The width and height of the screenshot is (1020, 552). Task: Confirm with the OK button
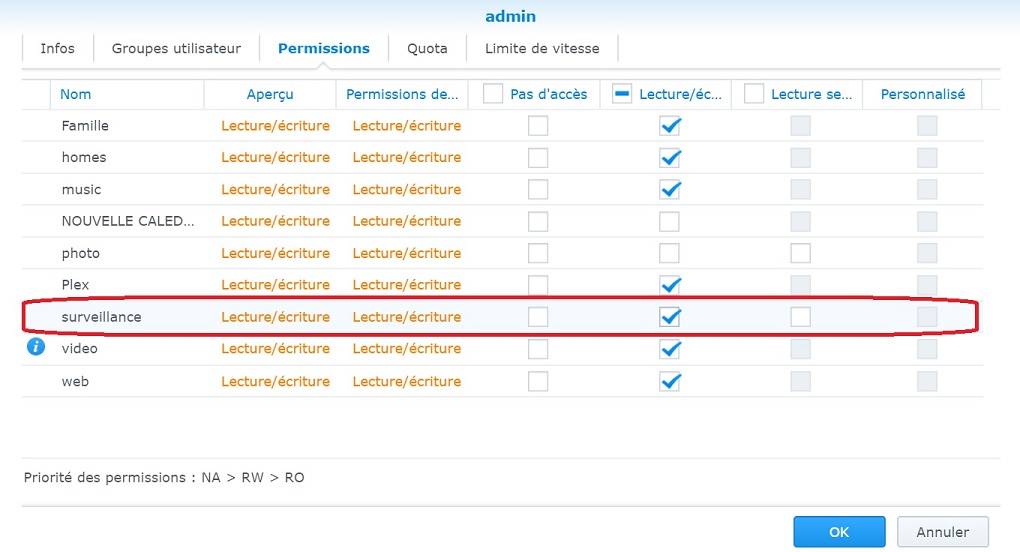pos(839,532)
